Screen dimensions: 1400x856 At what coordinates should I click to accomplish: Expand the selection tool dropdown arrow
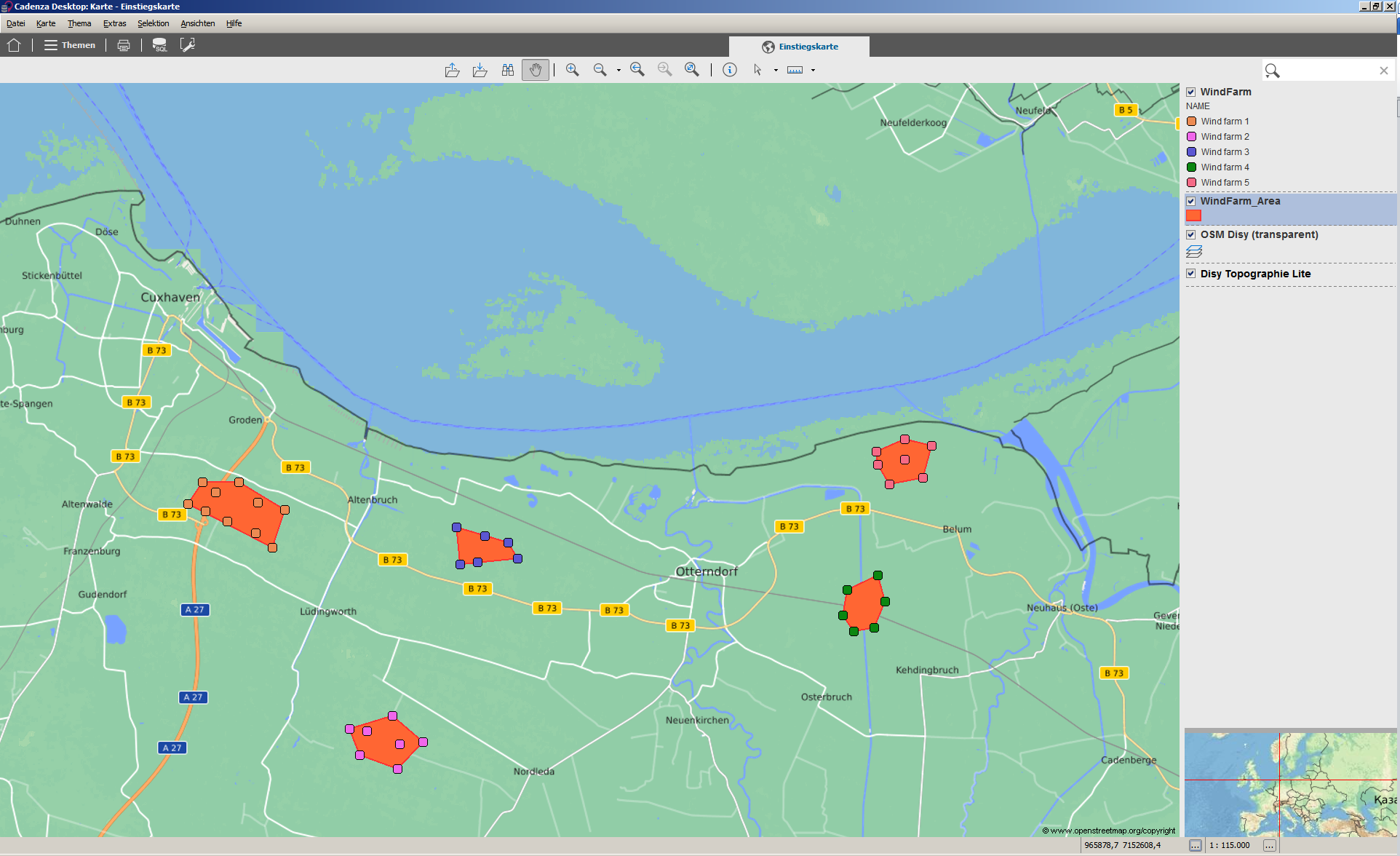pyautogui.click(x=776, y=71)
